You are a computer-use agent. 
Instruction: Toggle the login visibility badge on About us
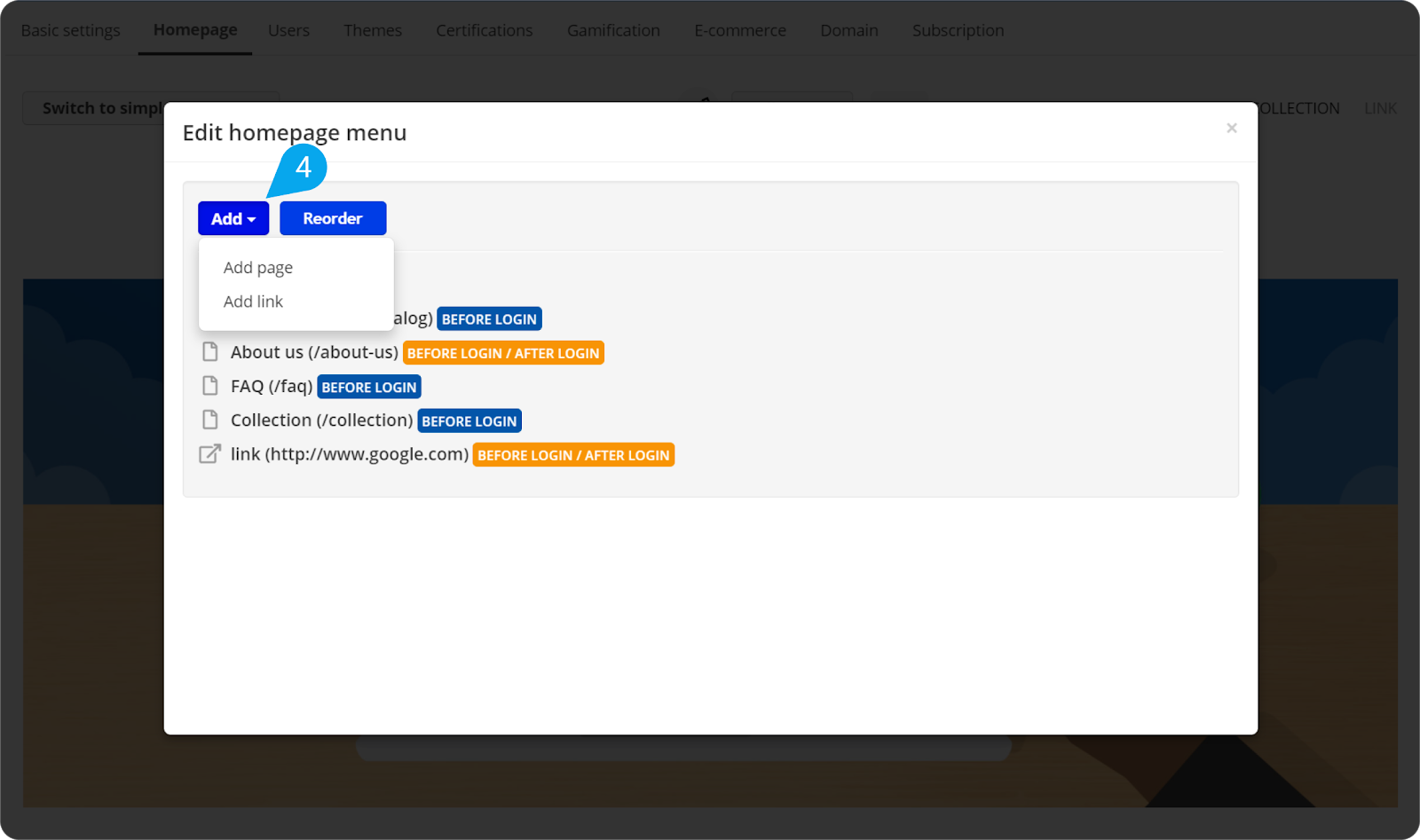click(x=503, y=352)
